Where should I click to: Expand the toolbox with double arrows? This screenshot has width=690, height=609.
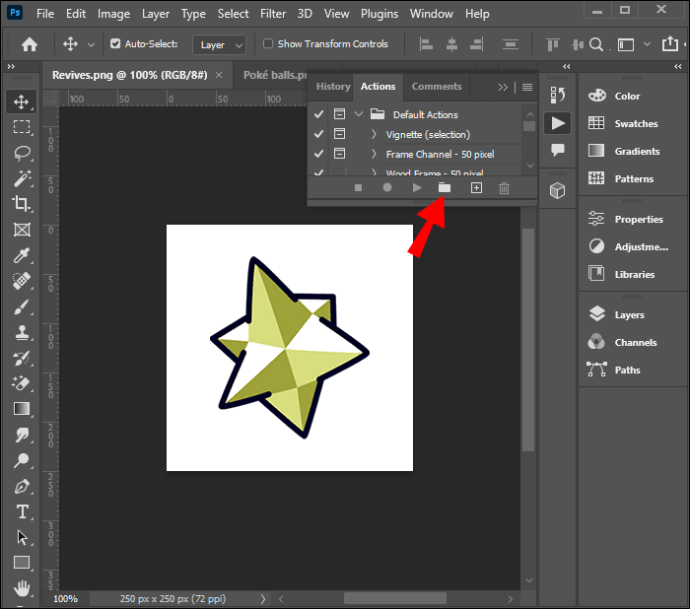pos(11,66)
